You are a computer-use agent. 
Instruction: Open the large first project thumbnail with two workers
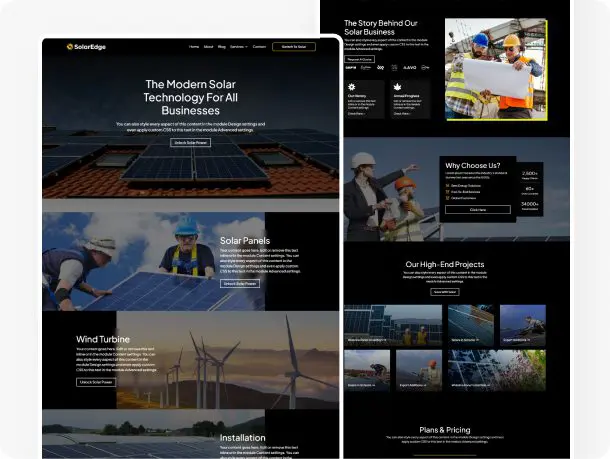[x=393, y=325]
